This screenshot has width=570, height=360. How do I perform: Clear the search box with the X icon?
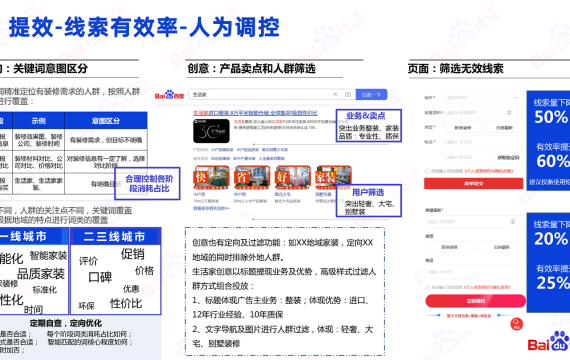(335, 94)
